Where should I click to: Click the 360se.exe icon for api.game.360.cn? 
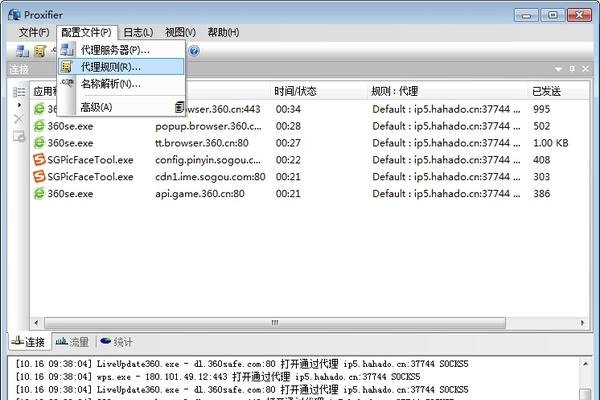[x=40, y=194]
